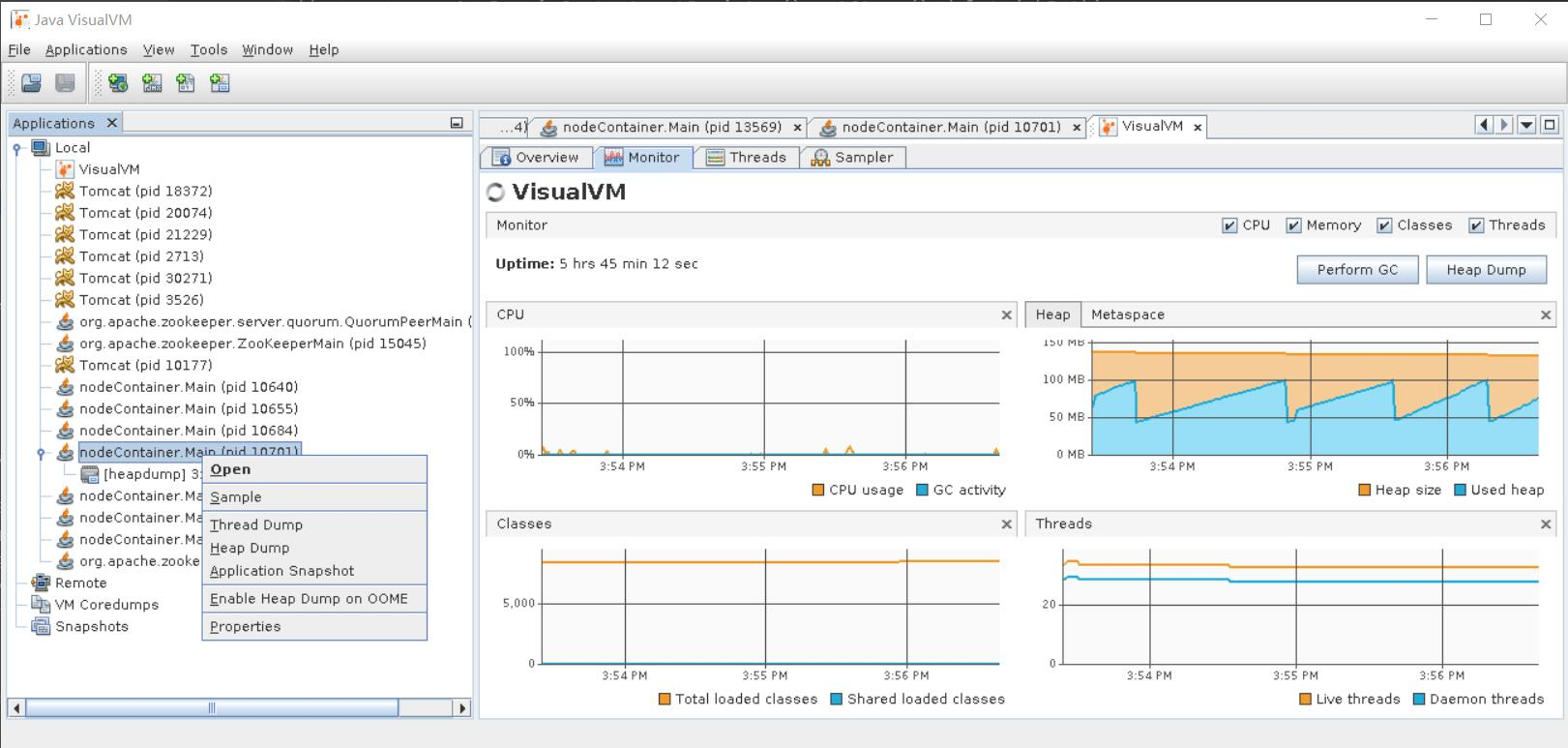This screenshot has width=1568, height=748.
Task: Switch to the Threads tab
Action: coord(746,158)
